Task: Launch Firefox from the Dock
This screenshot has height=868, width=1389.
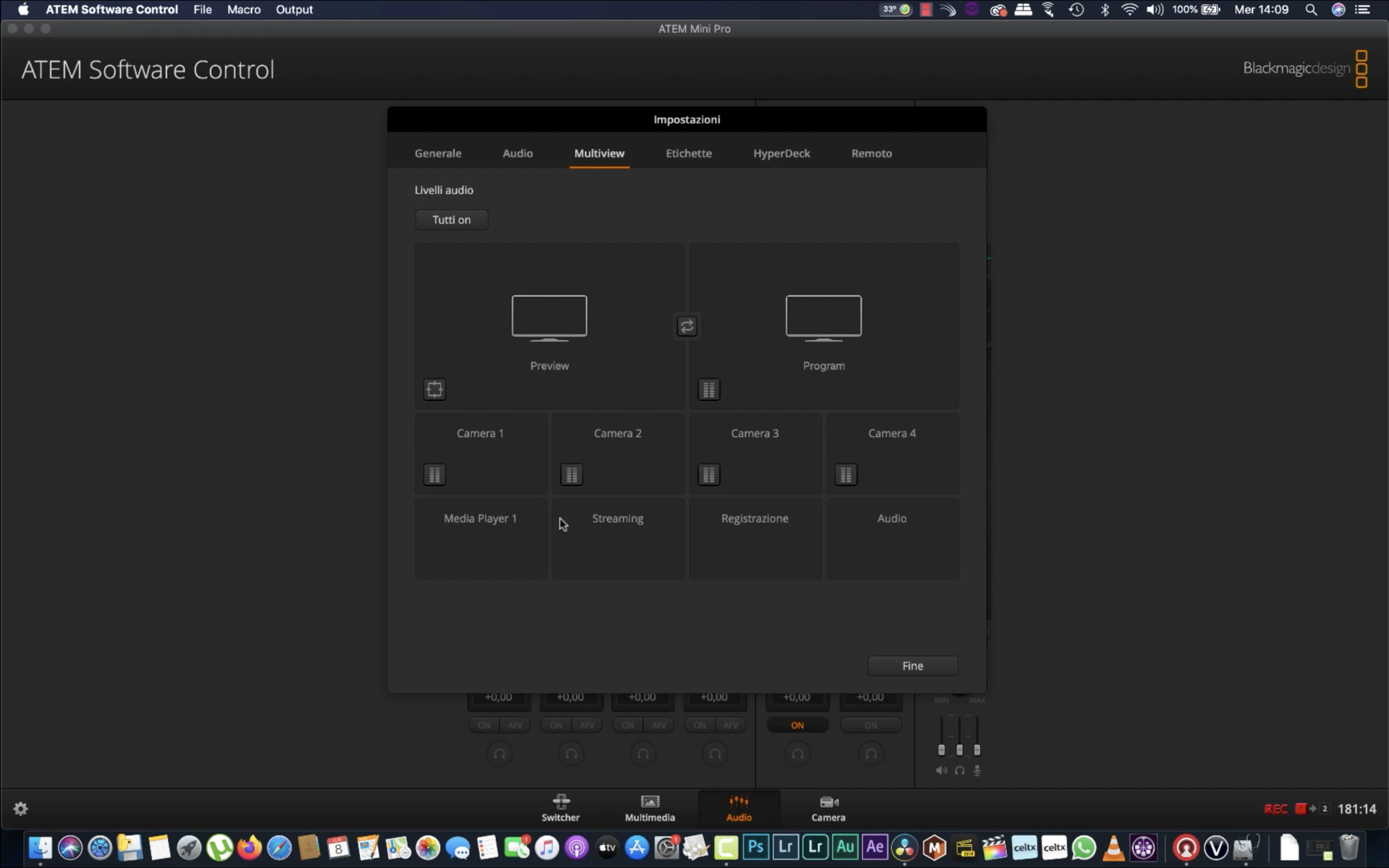Action: click(x=249, y=847)
